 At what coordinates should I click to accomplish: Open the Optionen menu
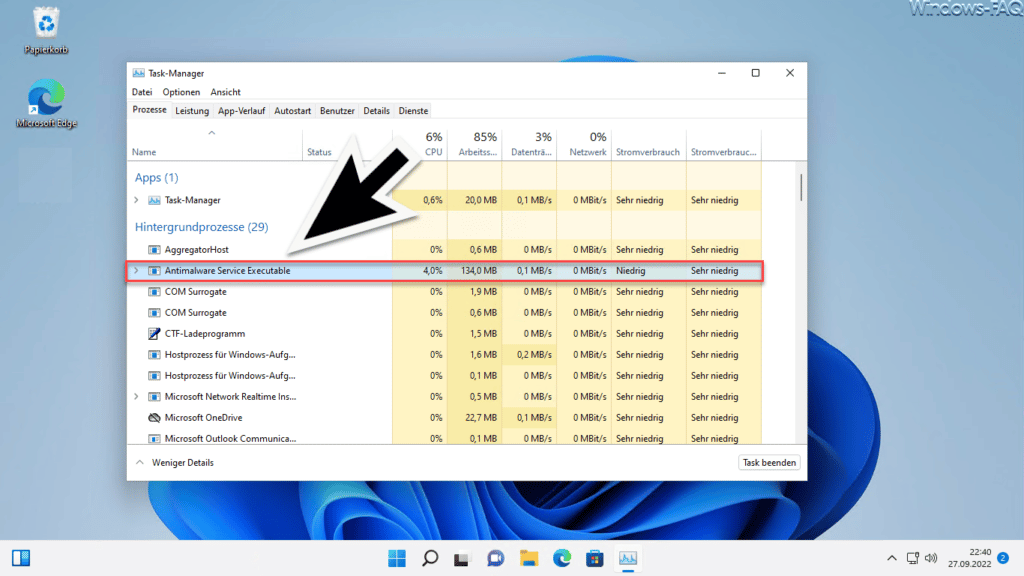pos(181,92)
